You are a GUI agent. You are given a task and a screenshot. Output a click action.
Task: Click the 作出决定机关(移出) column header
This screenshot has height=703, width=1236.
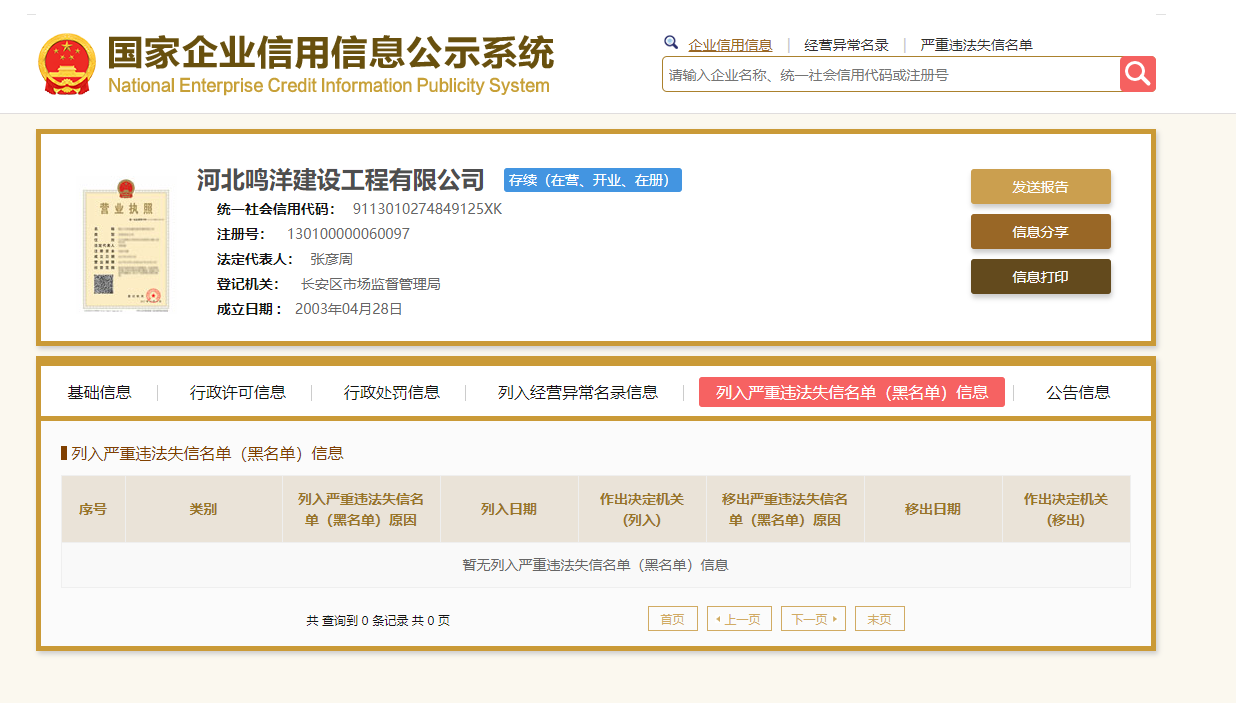(1066, 509)
